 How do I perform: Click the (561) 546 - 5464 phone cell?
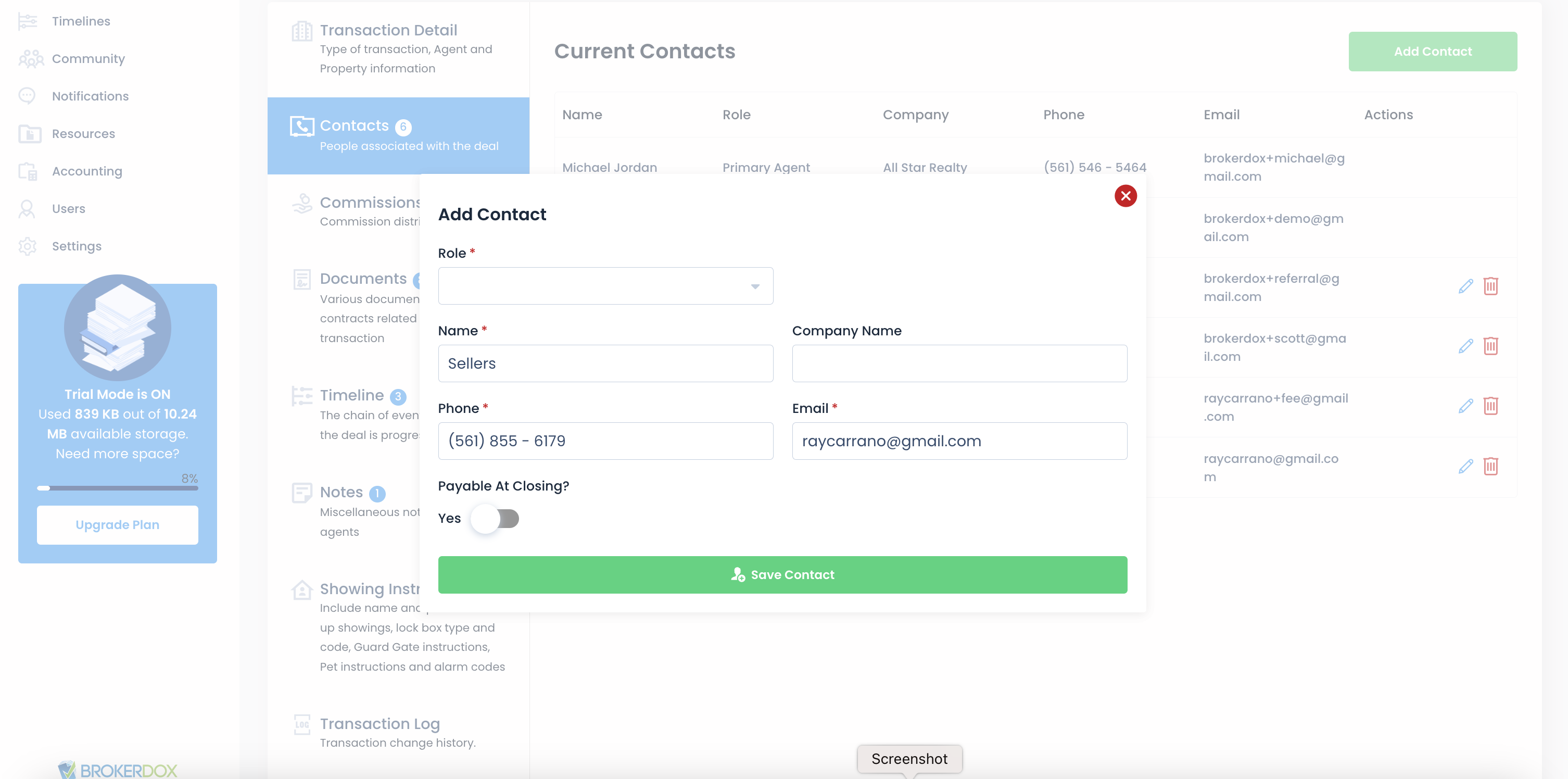1094,168
